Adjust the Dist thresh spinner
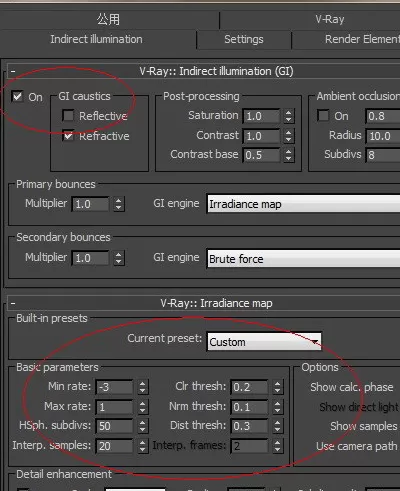400x491 pixels. point(277,426)
